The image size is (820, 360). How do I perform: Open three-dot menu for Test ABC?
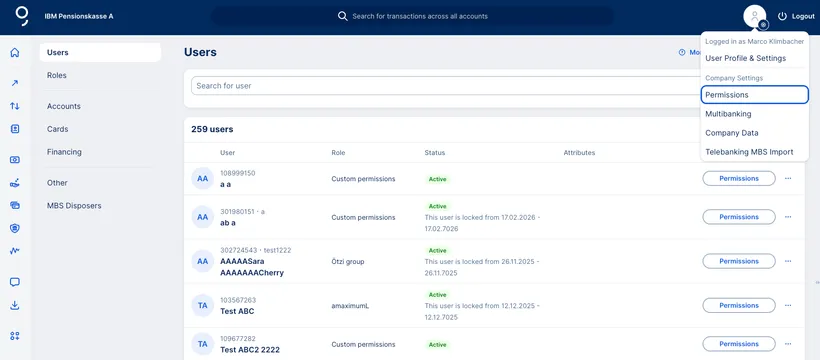[x=788, y=305]
